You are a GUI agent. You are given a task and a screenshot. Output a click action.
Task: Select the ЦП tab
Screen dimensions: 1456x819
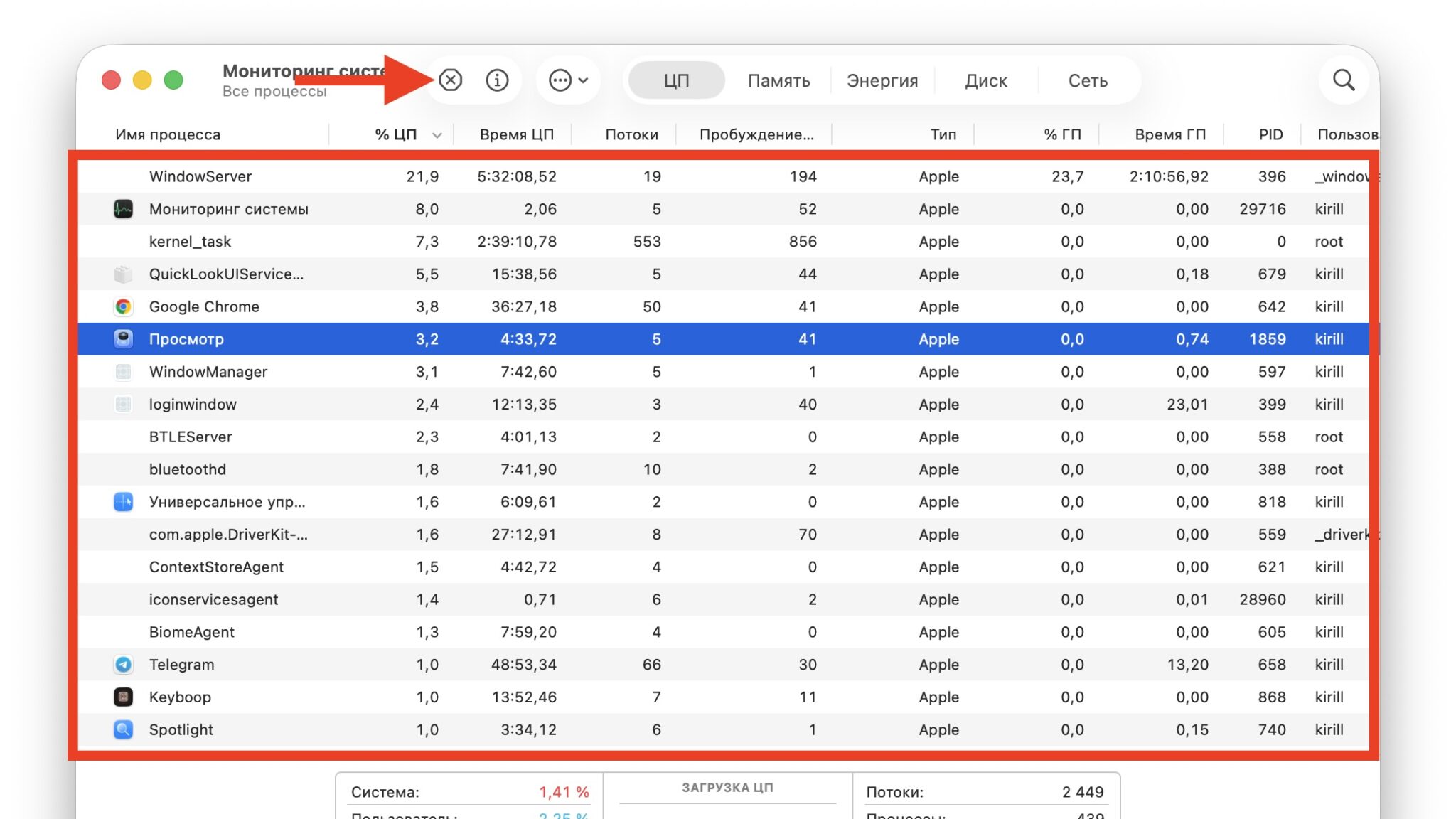pyautogui.click(x=676, y=81)
